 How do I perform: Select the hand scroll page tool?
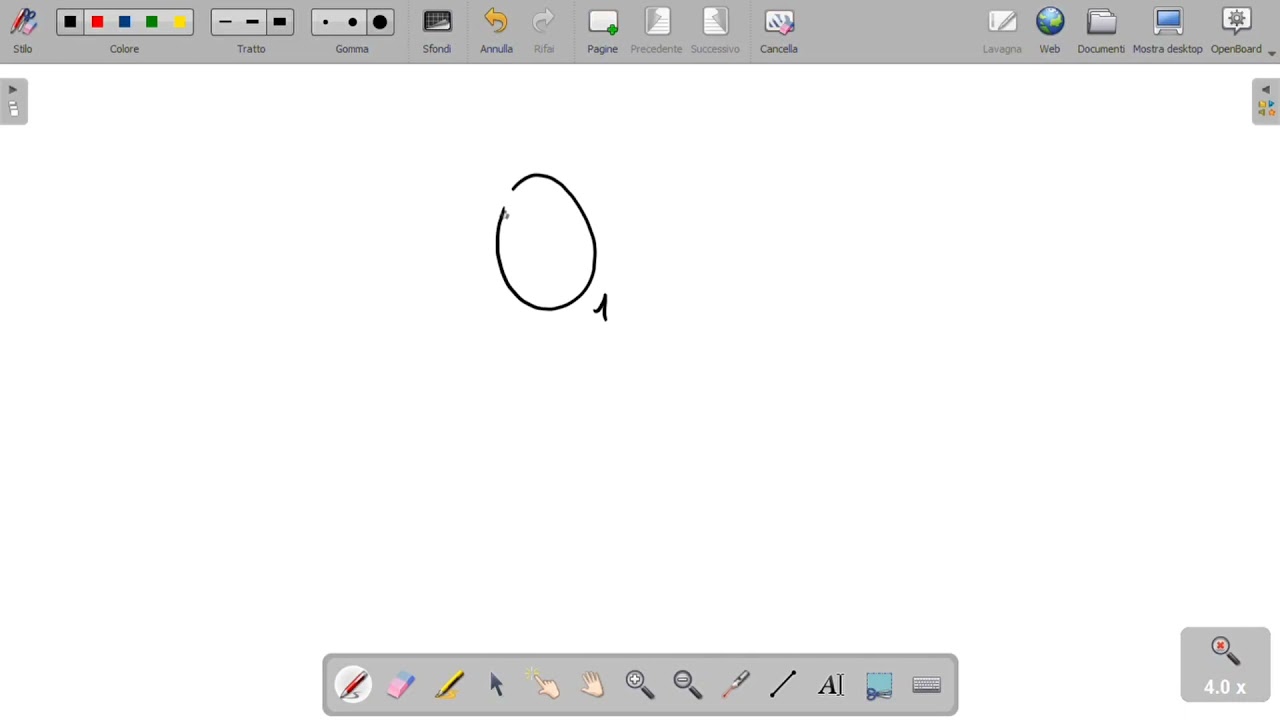point(592,685)
